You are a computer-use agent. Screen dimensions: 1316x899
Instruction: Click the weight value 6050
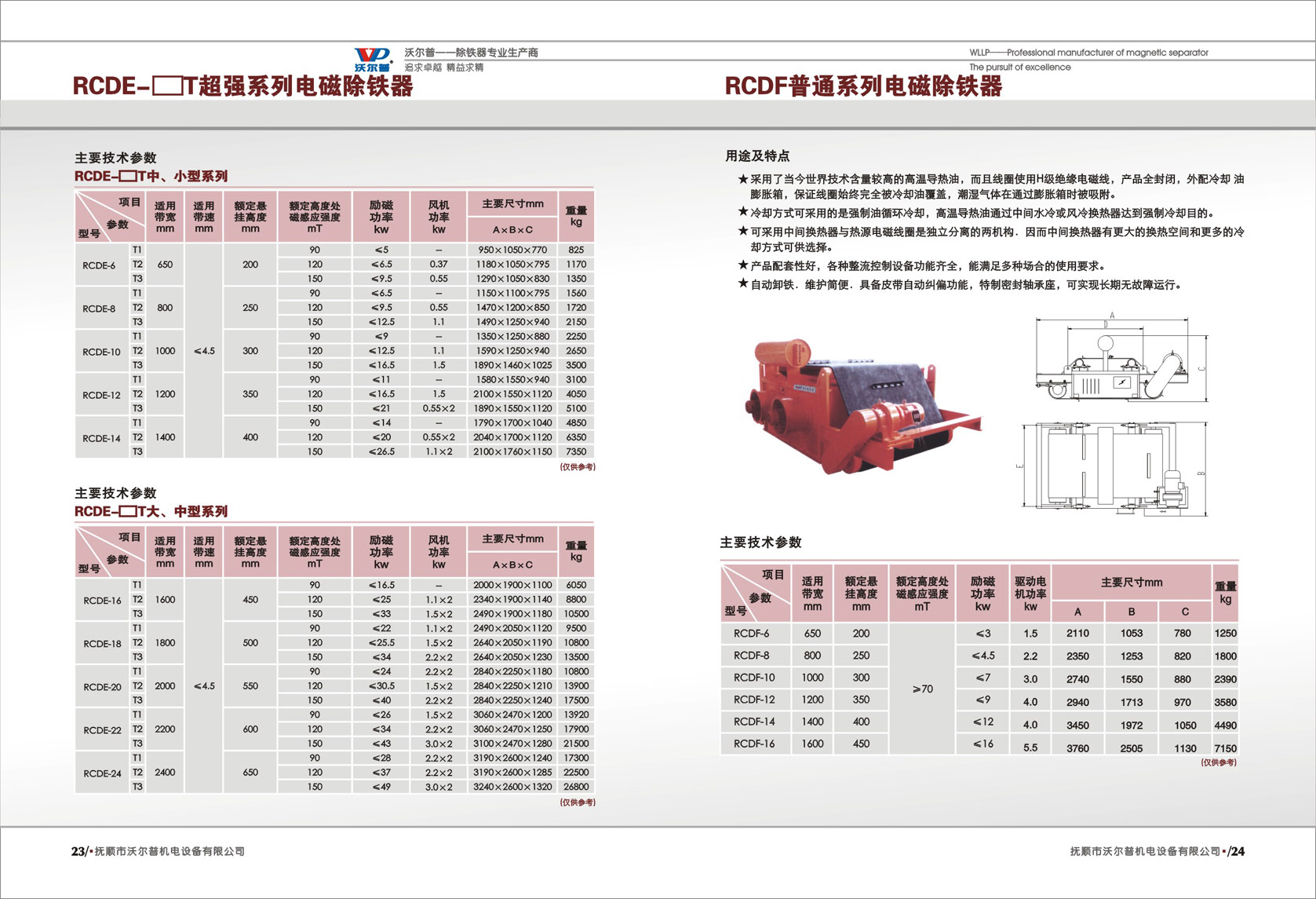(576, 585)
